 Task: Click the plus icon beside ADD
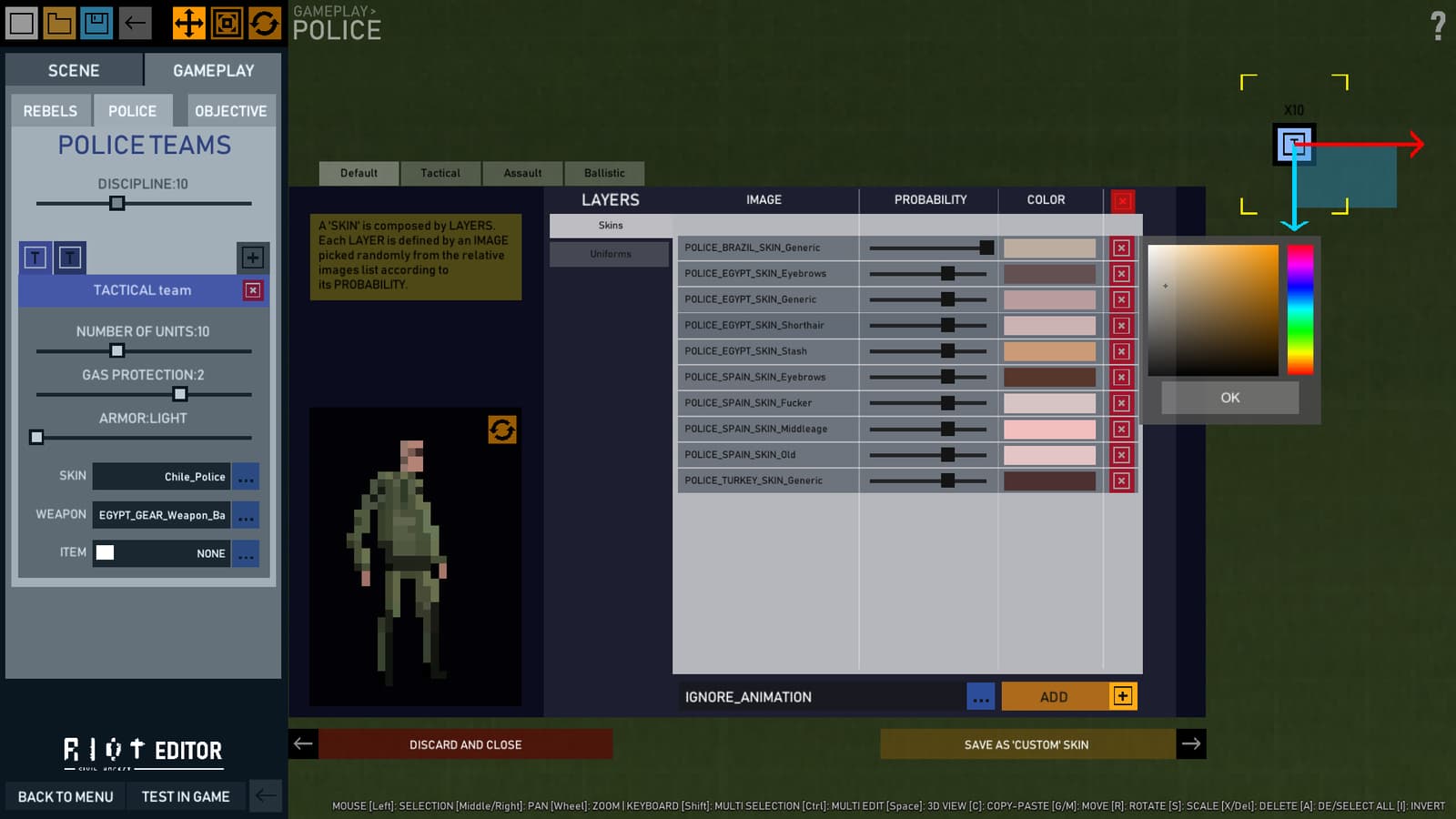click(1123, 696)
